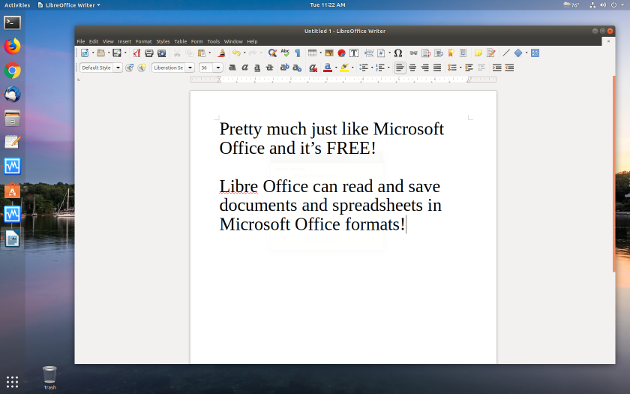Screen dimensions: 630x394
Task: Insert a comment note
Action: (x=478, y=53)
